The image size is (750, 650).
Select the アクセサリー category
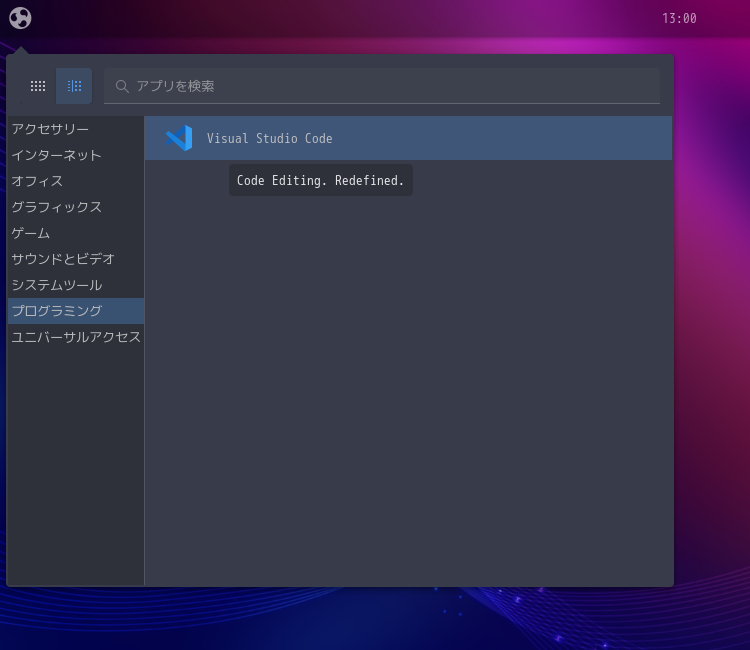click(76, 129)
